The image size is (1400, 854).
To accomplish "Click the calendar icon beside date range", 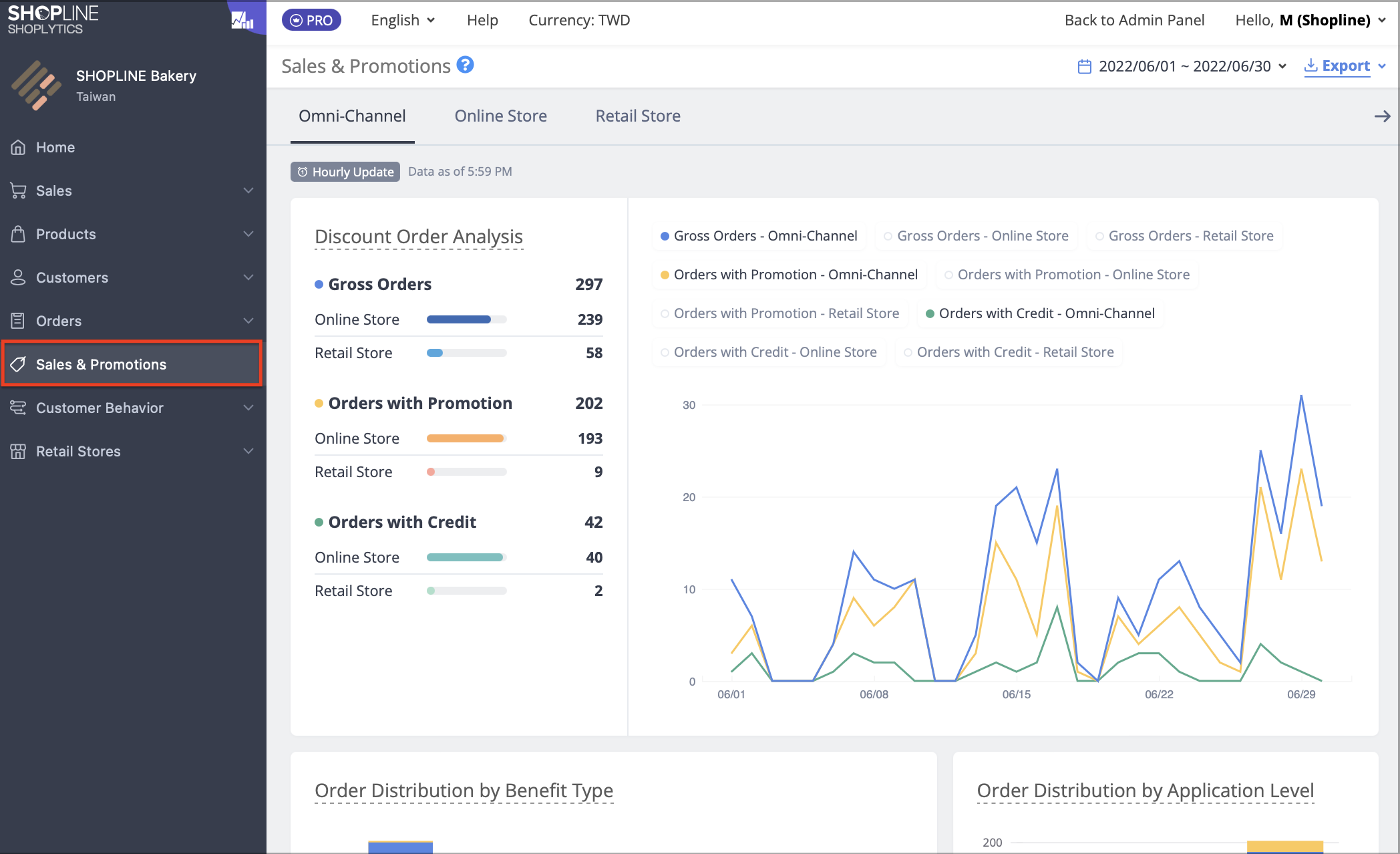I will [x=1085, y=66].
